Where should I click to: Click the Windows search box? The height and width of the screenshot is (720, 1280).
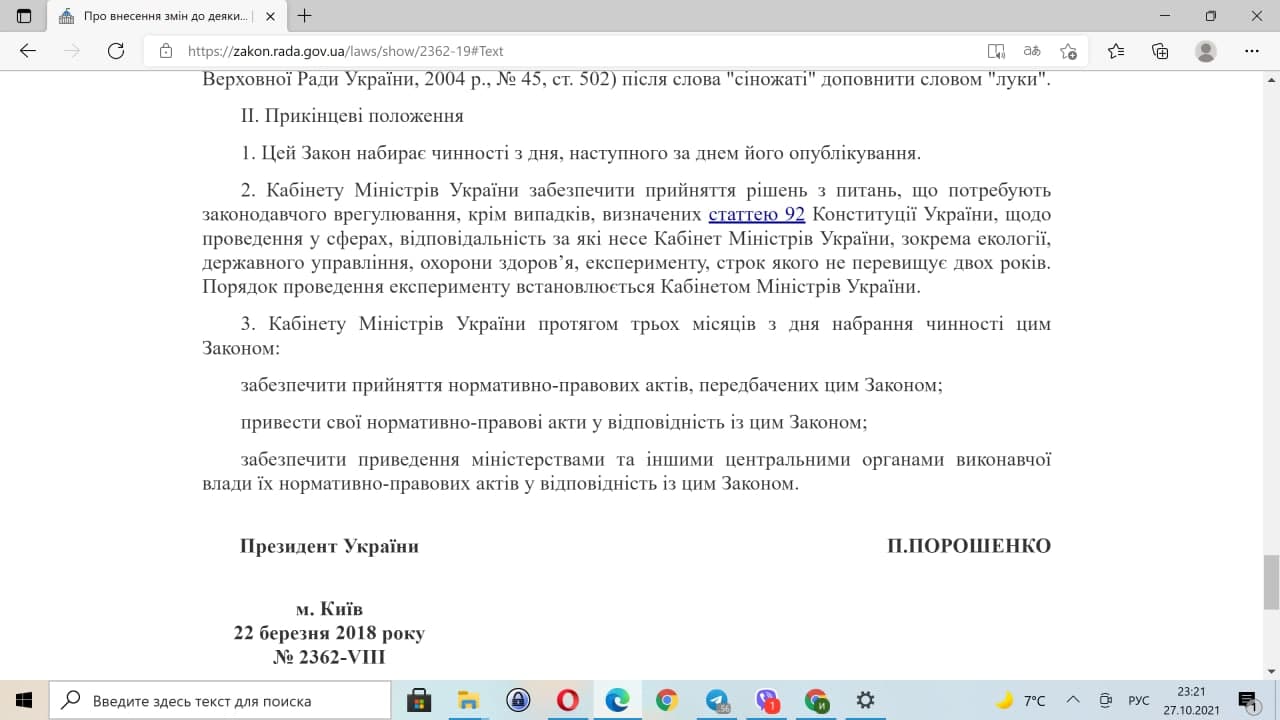click(220, 700)
